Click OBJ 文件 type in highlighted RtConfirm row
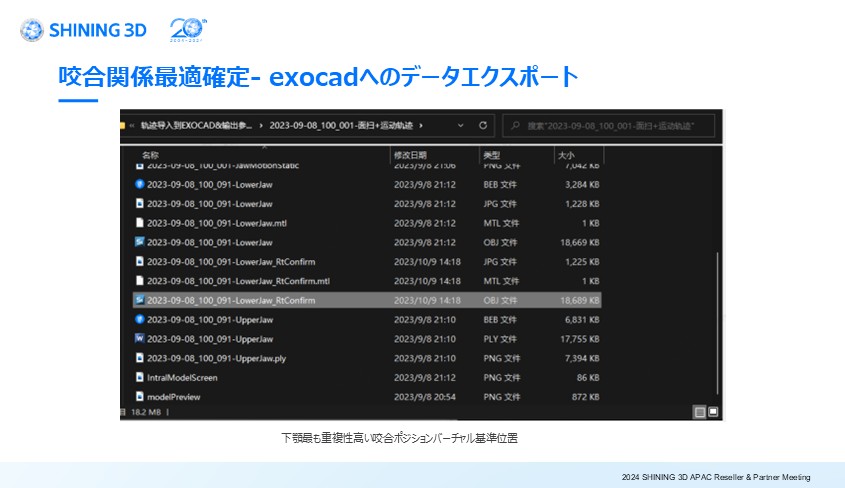 [x=500, y=300]
